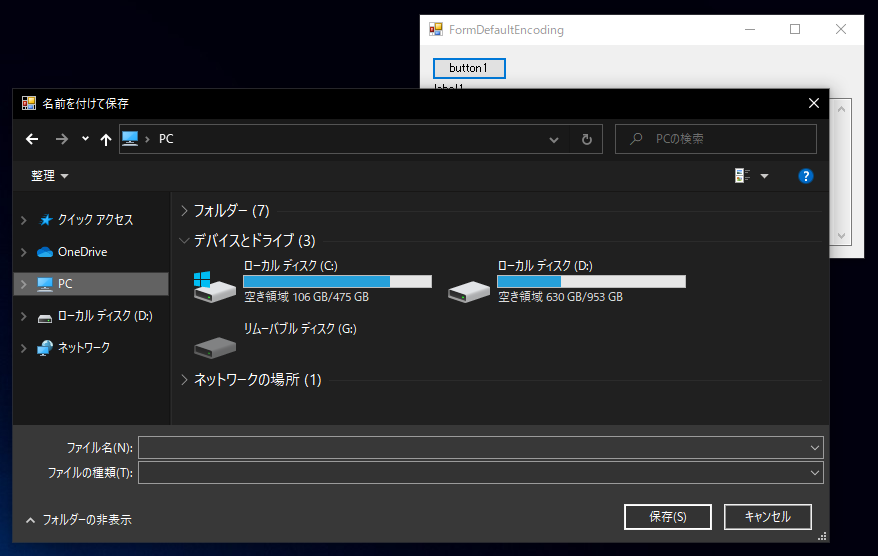Open help with the blue question icon

click(805, 176)
